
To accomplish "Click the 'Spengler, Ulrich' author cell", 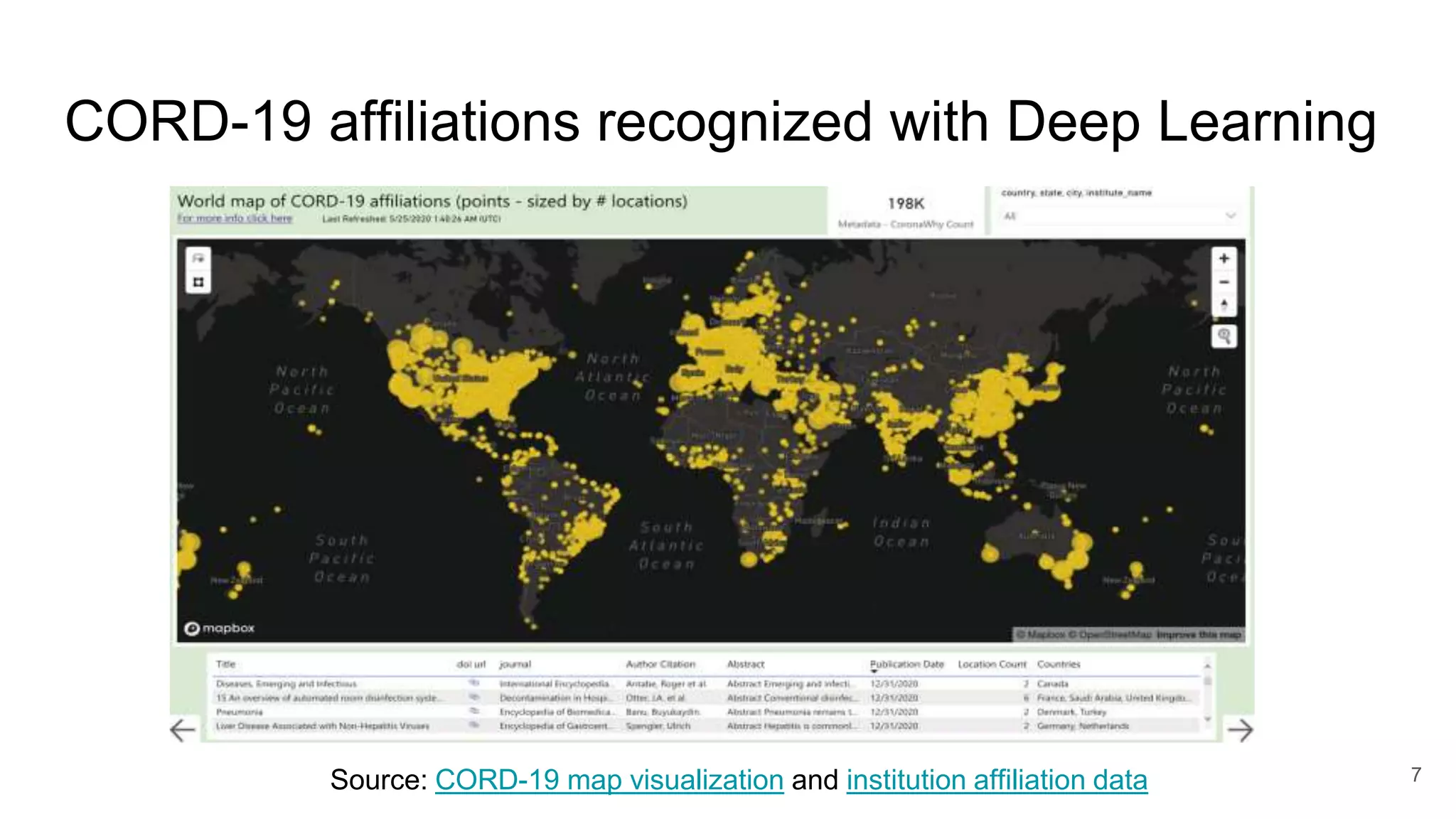I will pos(658,726).
